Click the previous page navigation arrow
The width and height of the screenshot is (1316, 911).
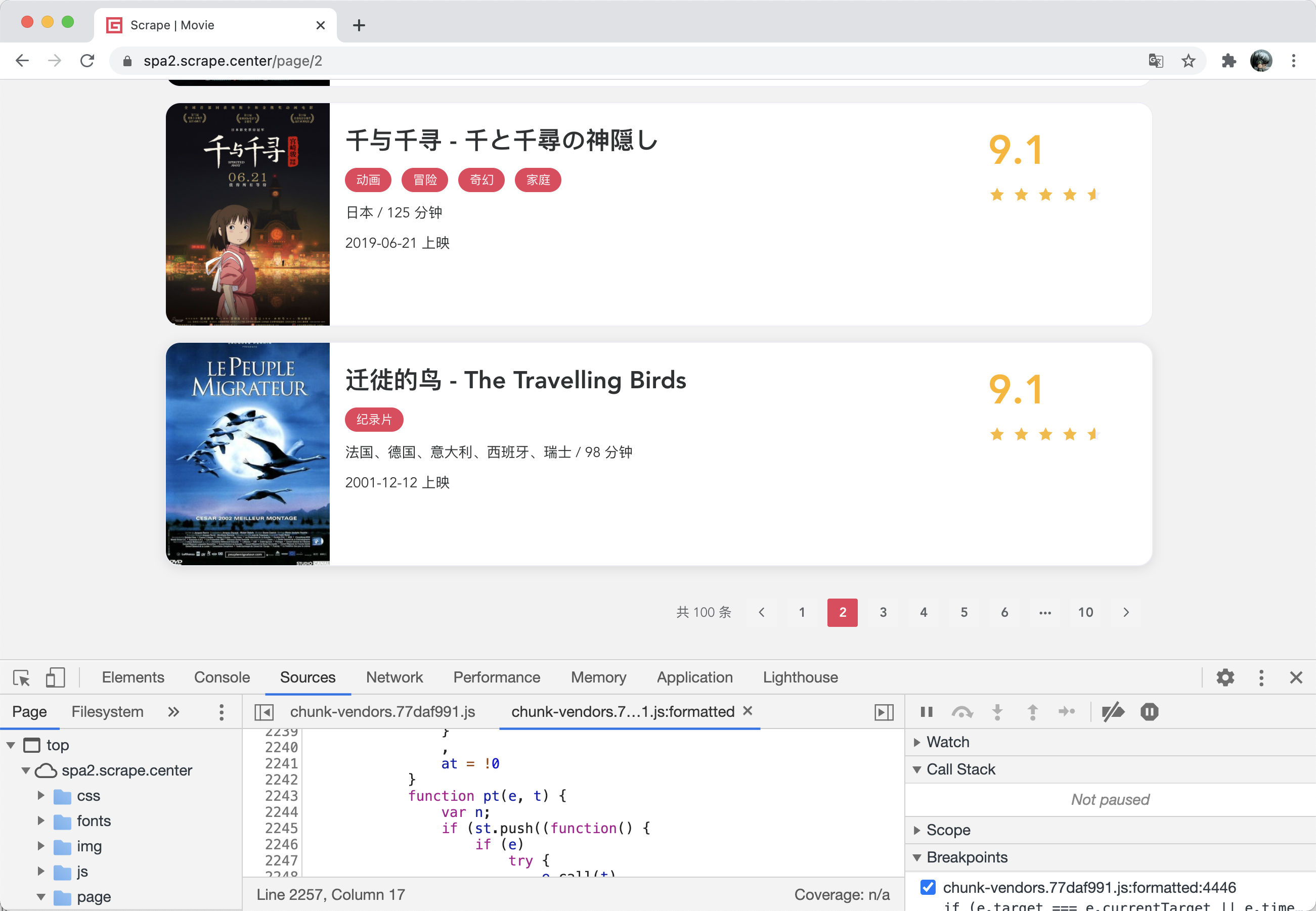coord(762,611)
